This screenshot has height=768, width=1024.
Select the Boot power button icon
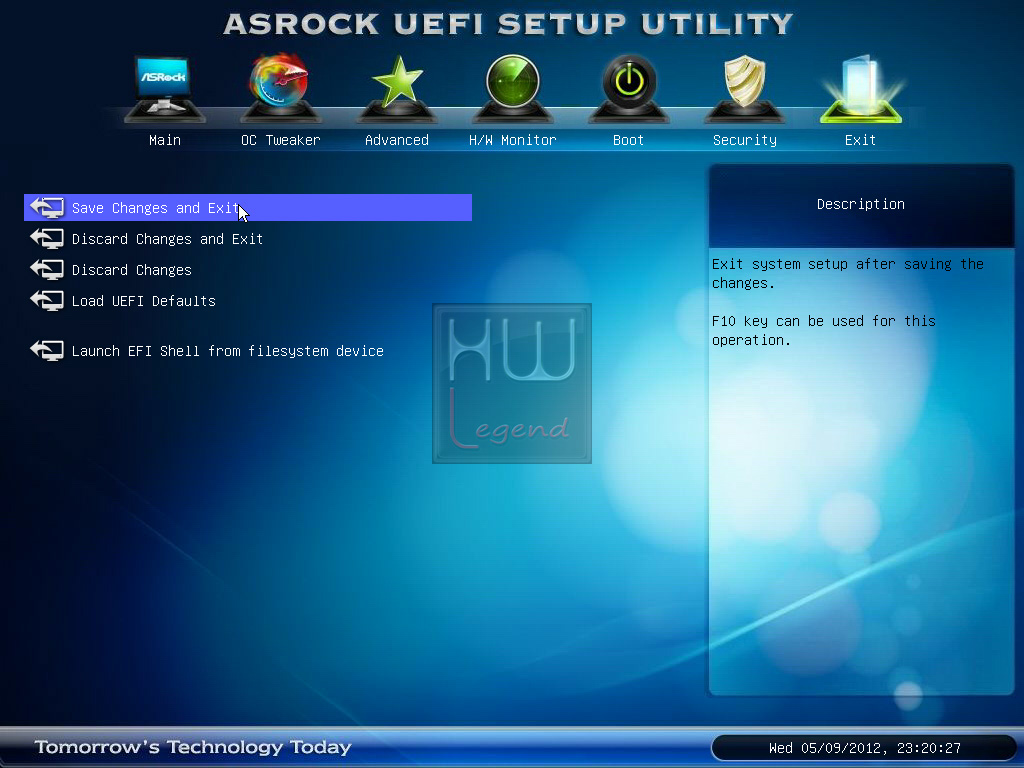tap(628, 89)
